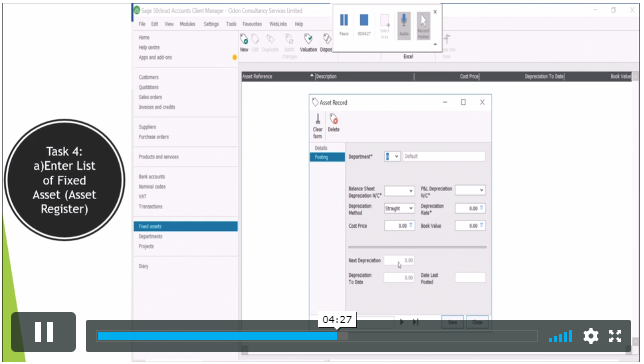Open calculator in the Depreciation Rate field
644x364 pixels.
(482, 208)
